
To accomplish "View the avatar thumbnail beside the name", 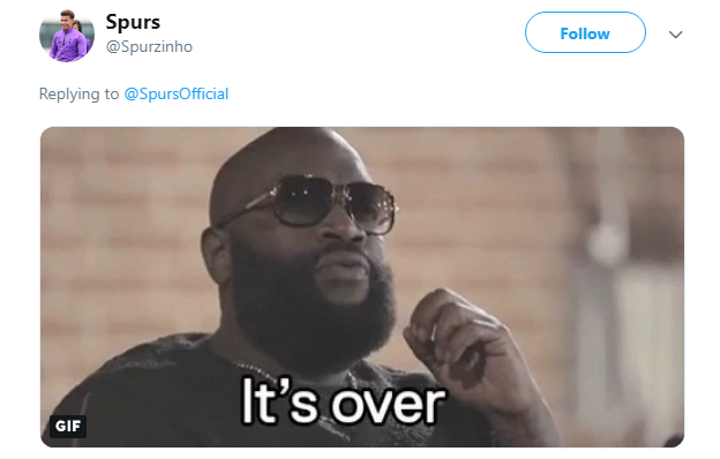I will tap(67, 35).
